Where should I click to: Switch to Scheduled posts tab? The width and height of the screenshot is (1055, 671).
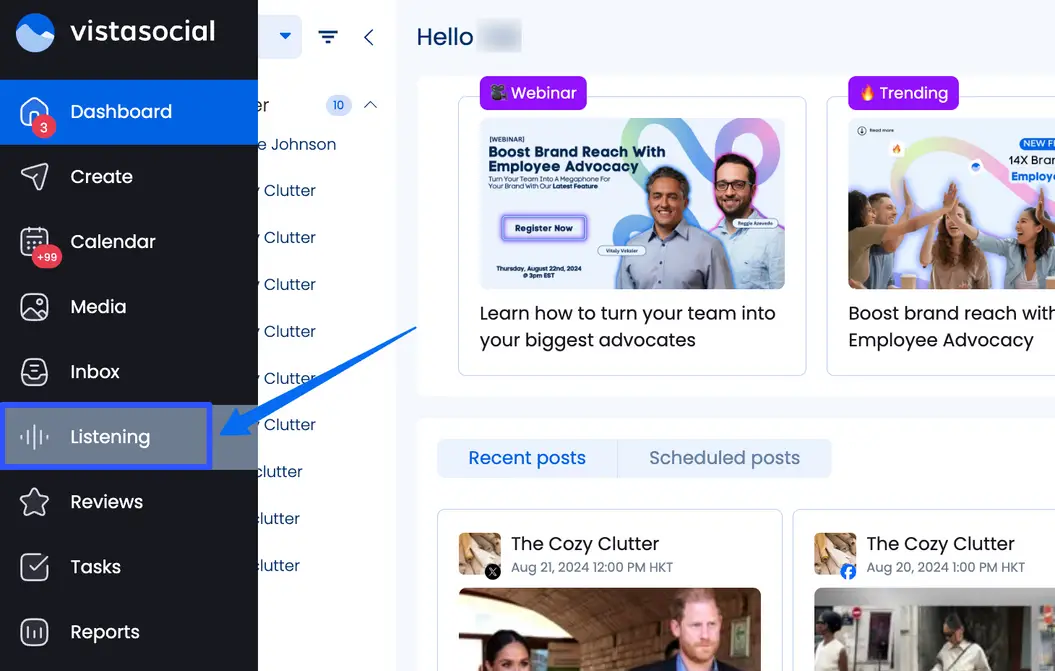pyautogui.click(x=724, y=458)
